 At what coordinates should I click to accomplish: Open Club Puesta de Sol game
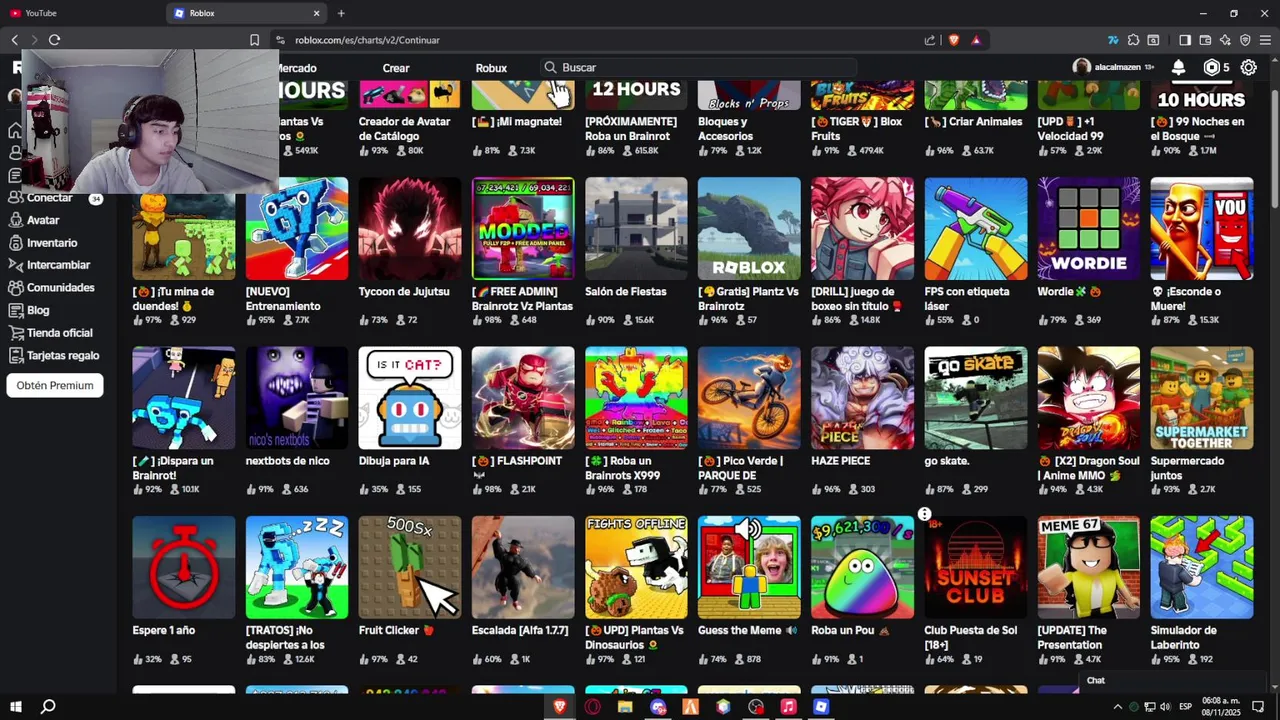[975, 567]
